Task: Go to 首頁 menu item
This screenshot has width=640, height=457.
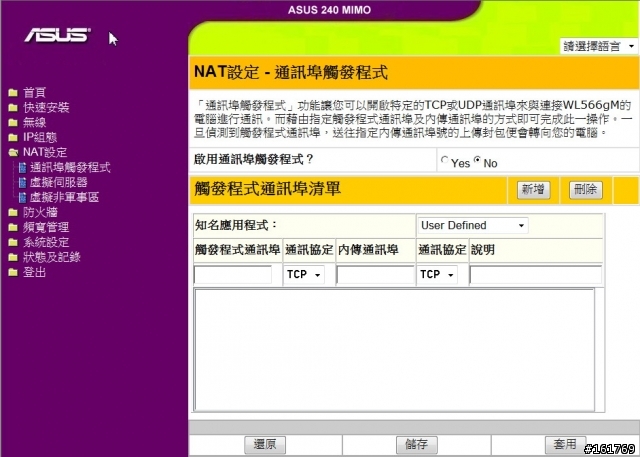Action: click(34, 93)
